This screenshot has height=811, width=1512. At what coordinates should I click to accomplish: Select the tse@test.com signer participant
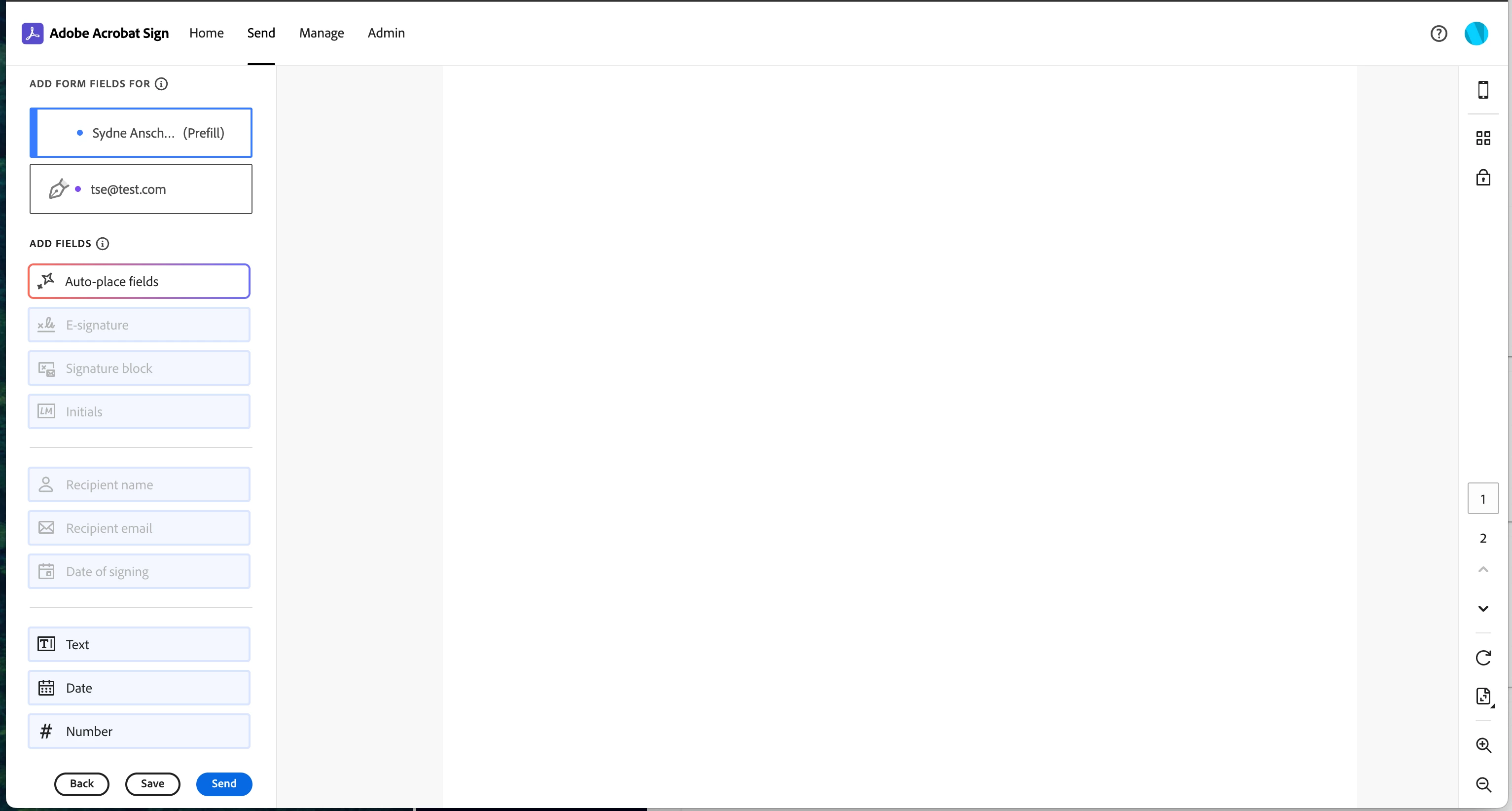point(141,189)
